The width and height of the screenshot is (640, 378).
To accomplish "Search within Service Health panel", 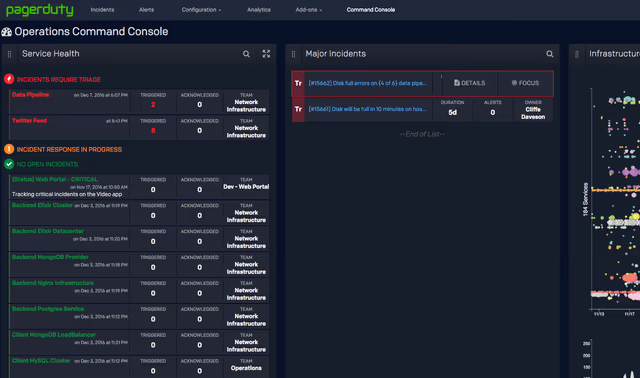I will pyautogui.click(x=246, y=54).
